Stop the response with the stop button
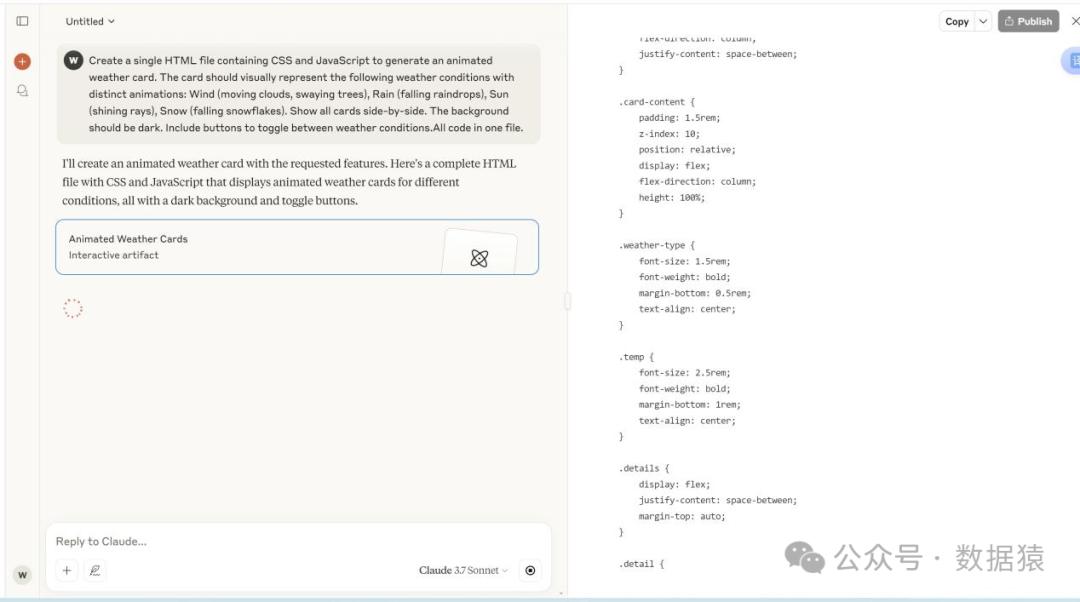Image resolution: width=1080 pixels, height=602 pixels. point(530,570)
